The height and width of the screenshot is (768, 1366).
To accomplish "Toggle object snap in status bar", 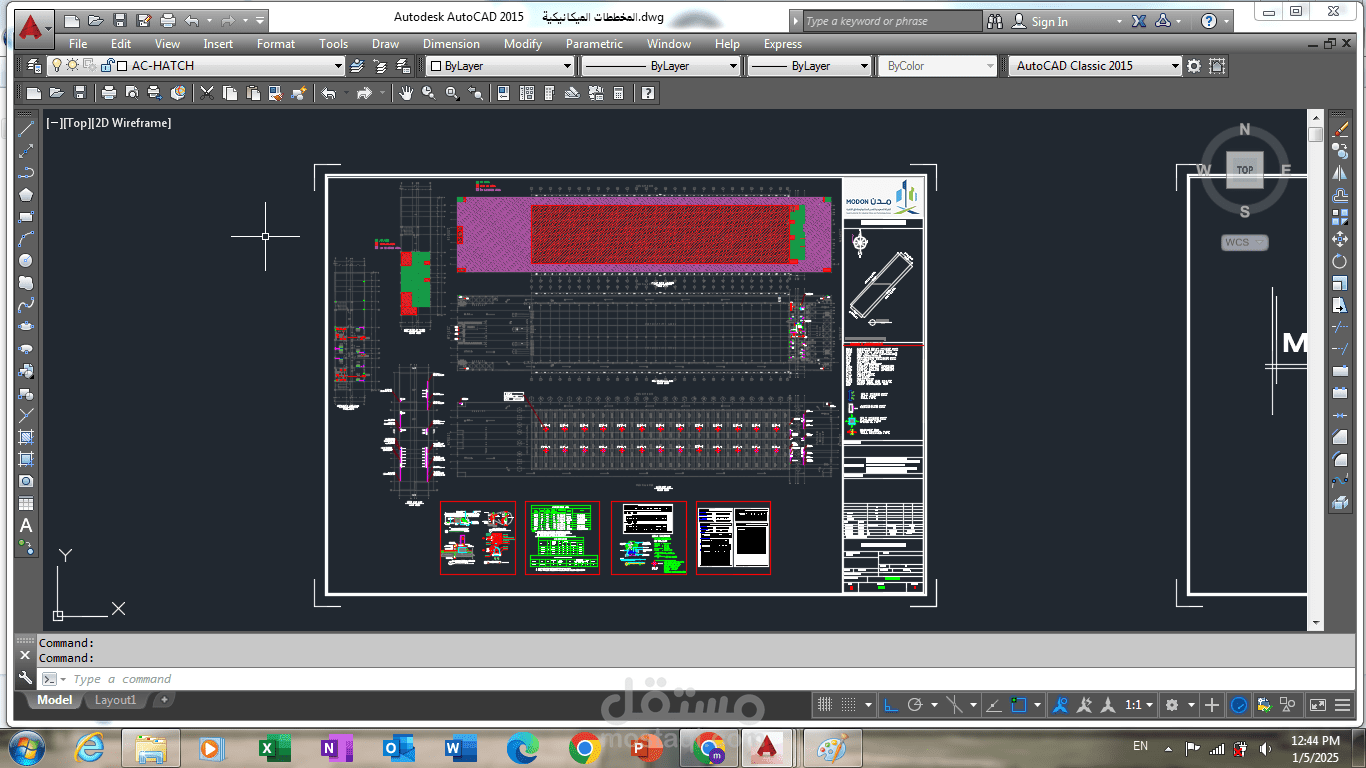I will tap(1018, 705).
